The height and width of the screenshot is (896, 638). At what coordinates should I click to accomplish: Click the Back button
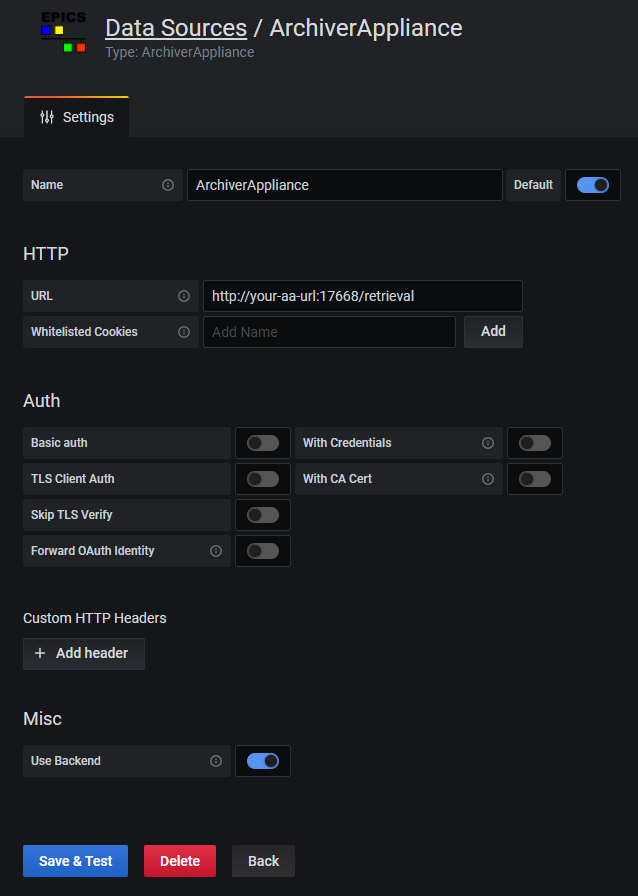point(264,861)
